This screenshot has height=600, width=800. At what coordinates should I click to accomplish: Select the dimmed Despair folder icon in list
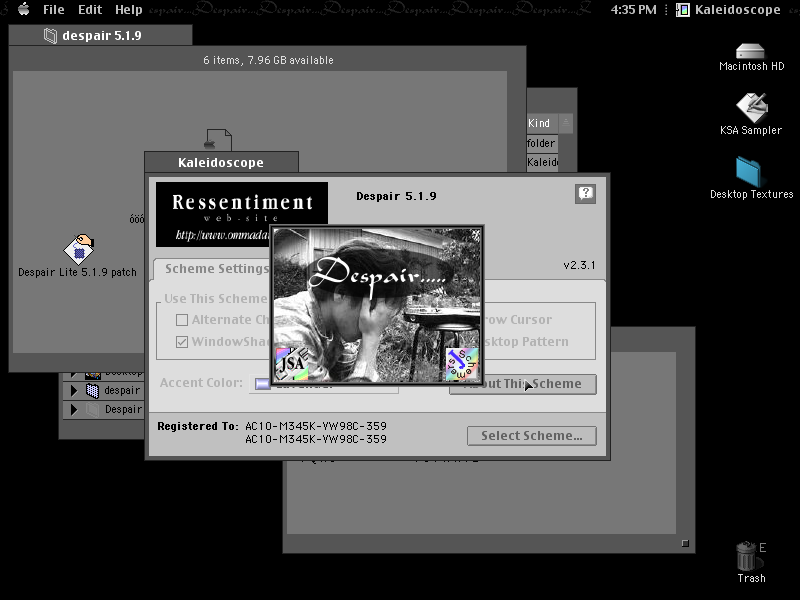pos(92,410)
